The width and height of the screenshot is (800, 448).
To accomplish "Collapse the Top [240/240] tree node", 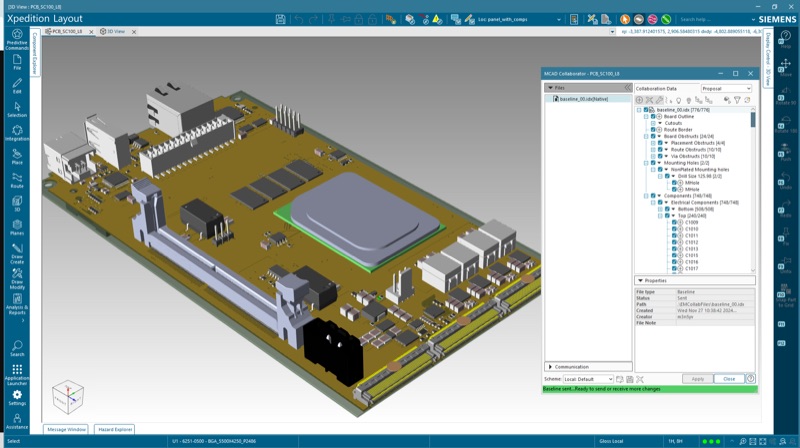I will coord(661,216).
